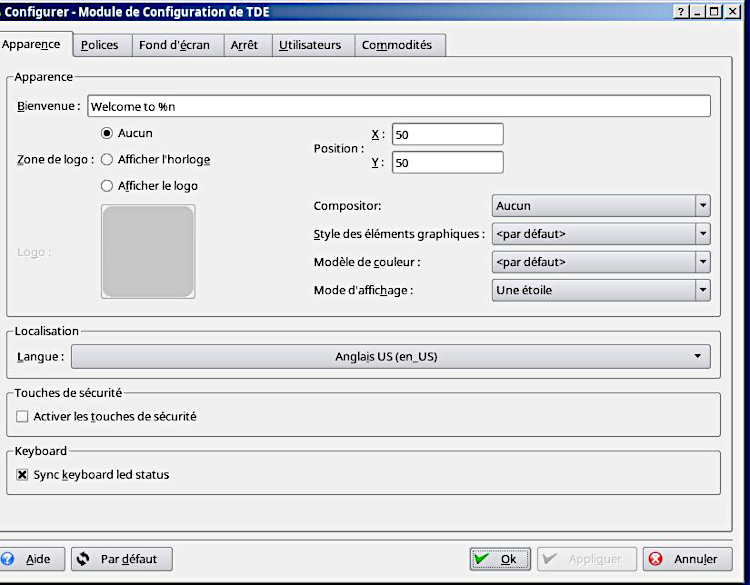Click the title bar help question mark

681,11
